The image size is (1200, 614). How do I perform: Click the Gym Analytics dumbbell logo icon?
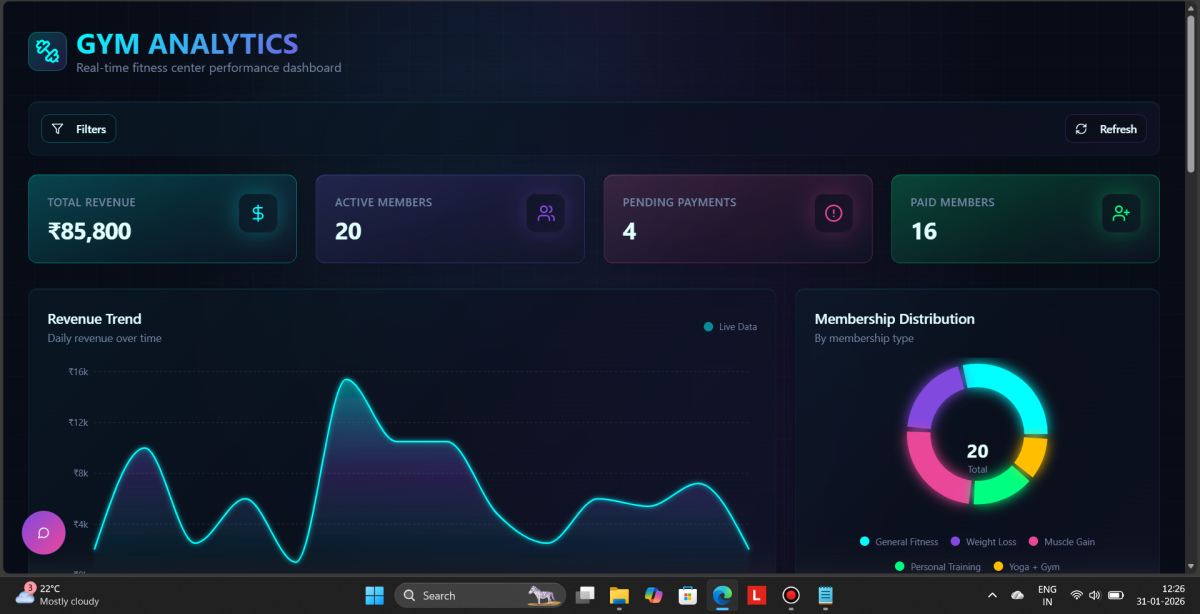point(47,51)
